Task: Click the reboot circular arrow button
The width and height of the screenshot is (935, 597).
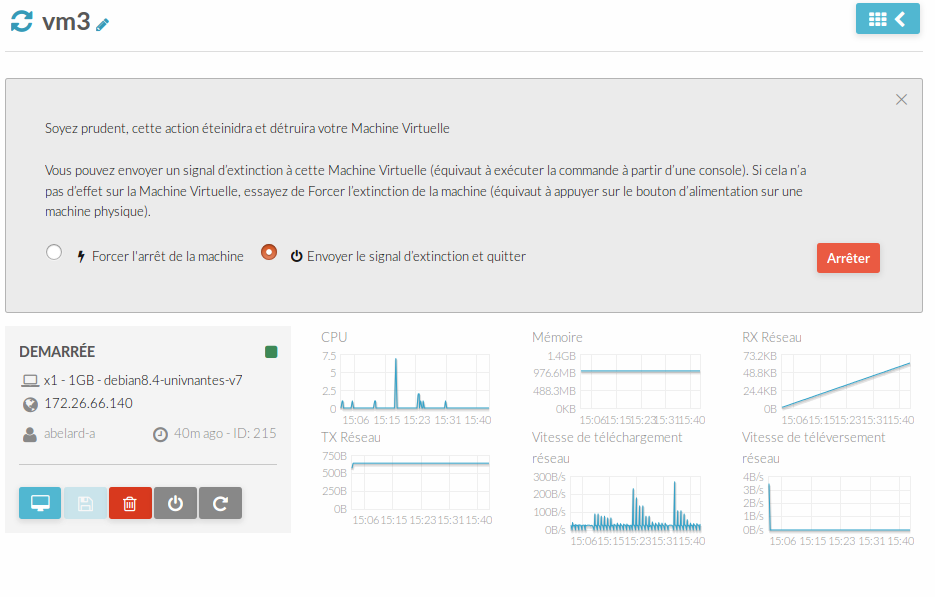Action: pos(220,503)
